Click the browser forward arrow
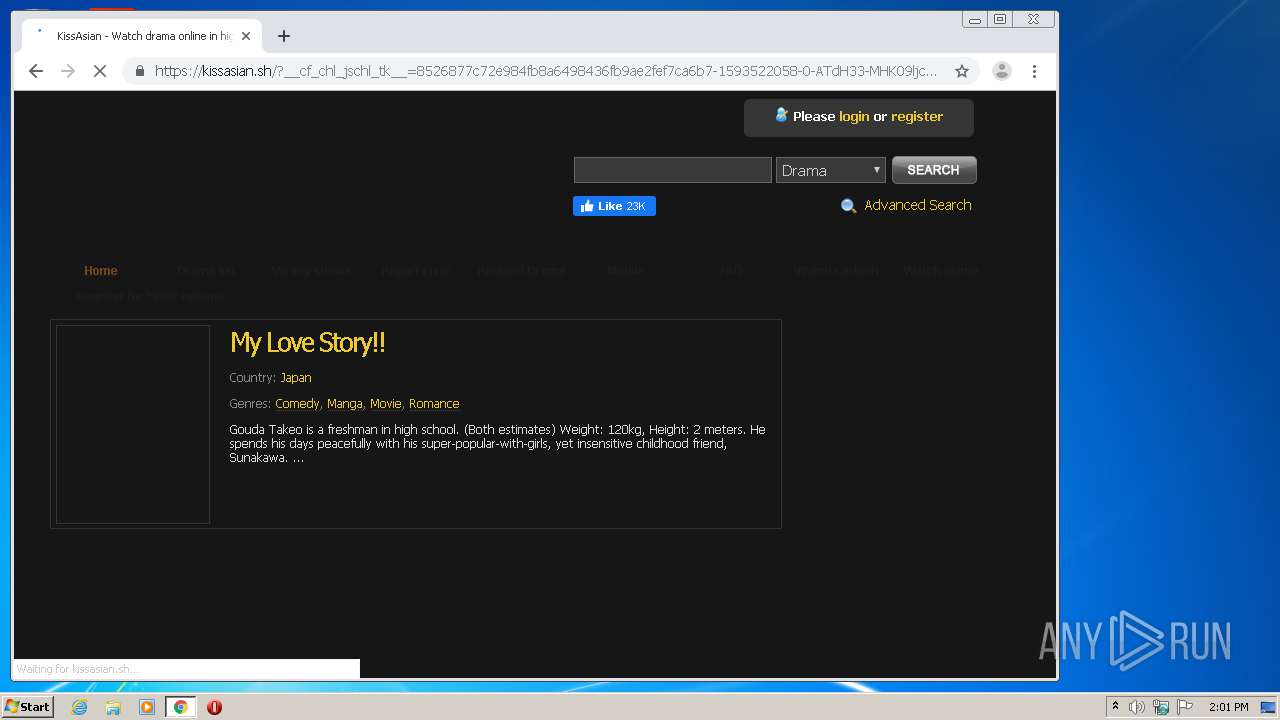This screenshot has height=720, width=1280. pos(68,71)
